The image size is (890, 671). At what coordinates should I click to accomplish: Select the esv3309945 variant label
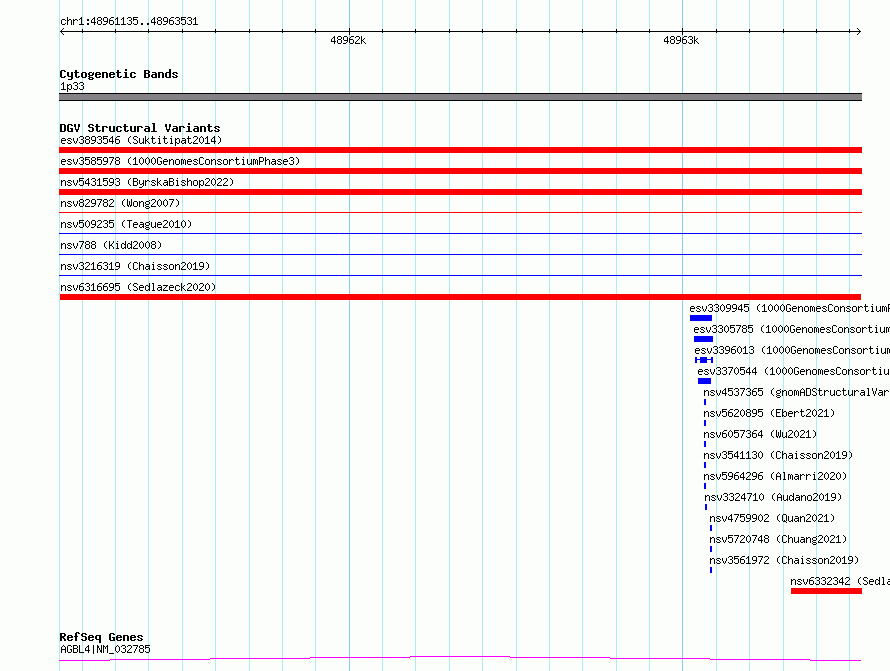pos(790,308)
